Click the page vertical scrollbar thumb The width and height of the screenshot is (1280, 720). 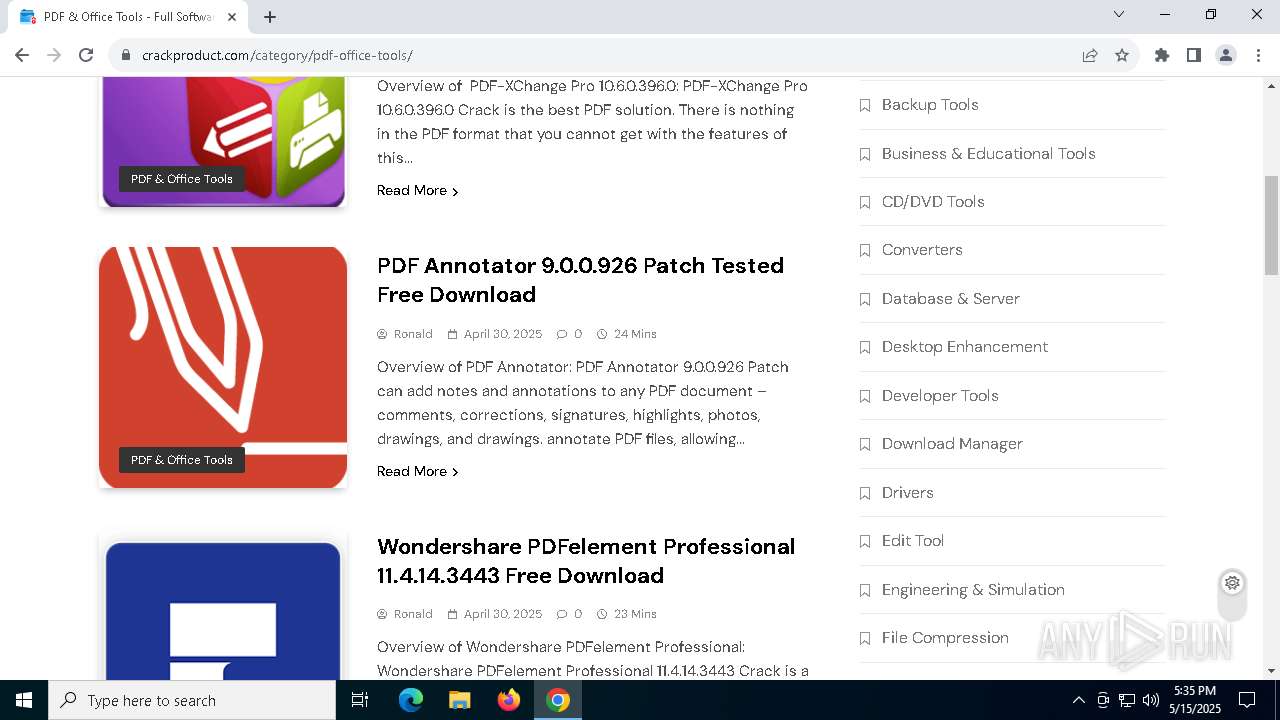[1271, 225]
